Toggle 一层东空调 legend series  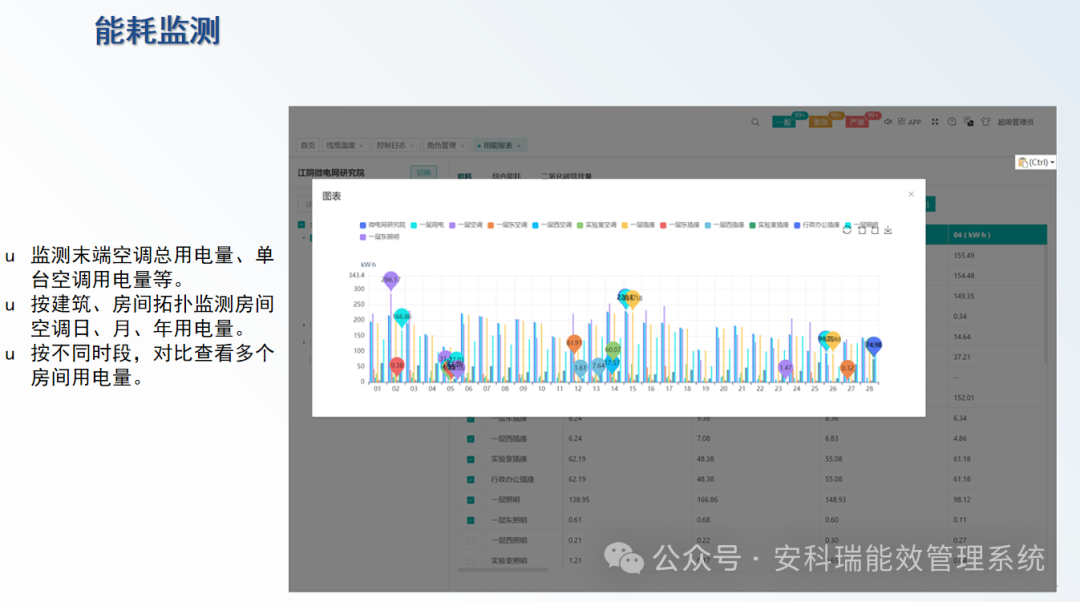pos(508,225)
